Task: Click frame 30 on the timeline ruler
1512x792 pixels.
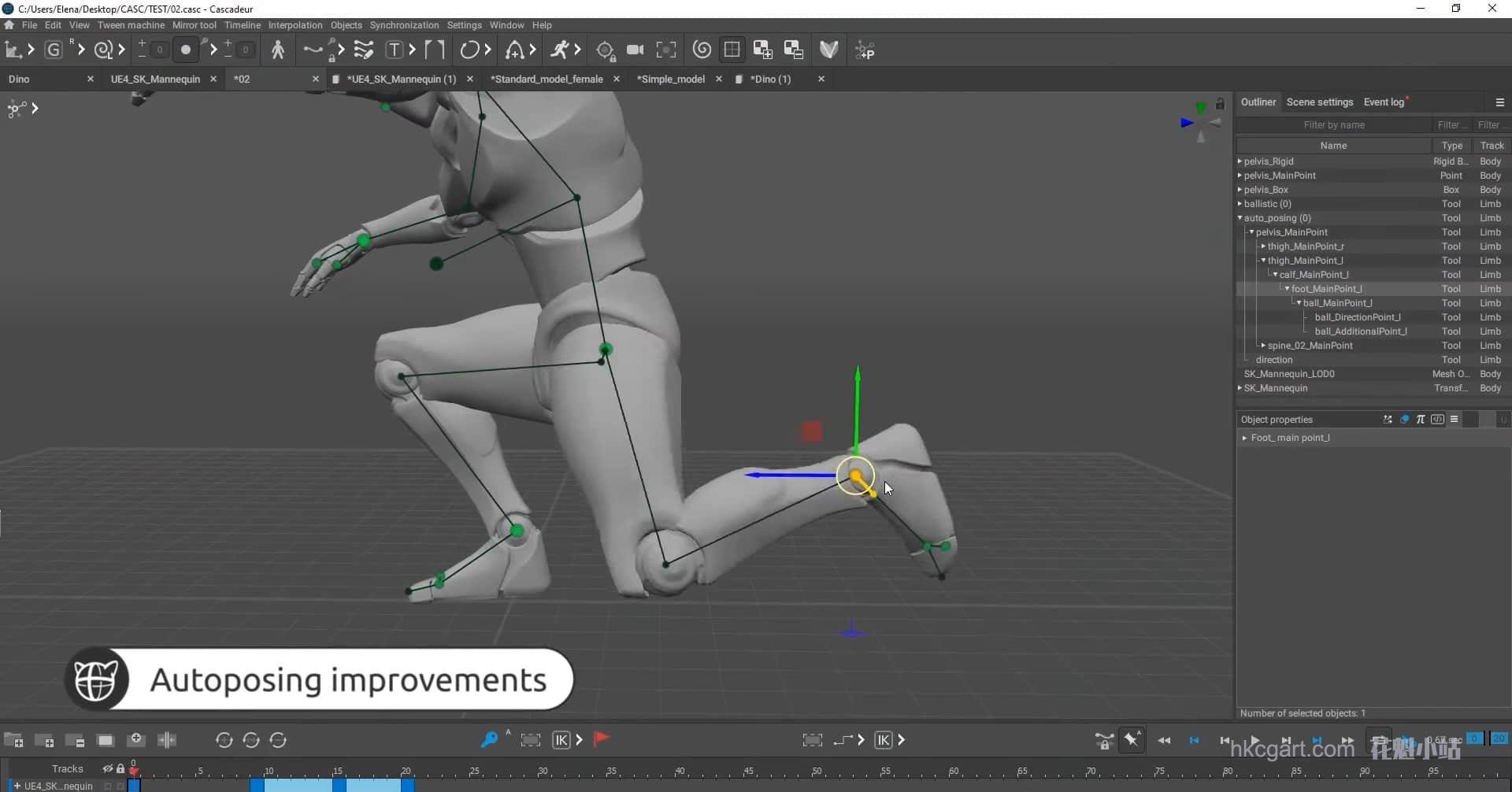Action: click(x=543, y=771)
